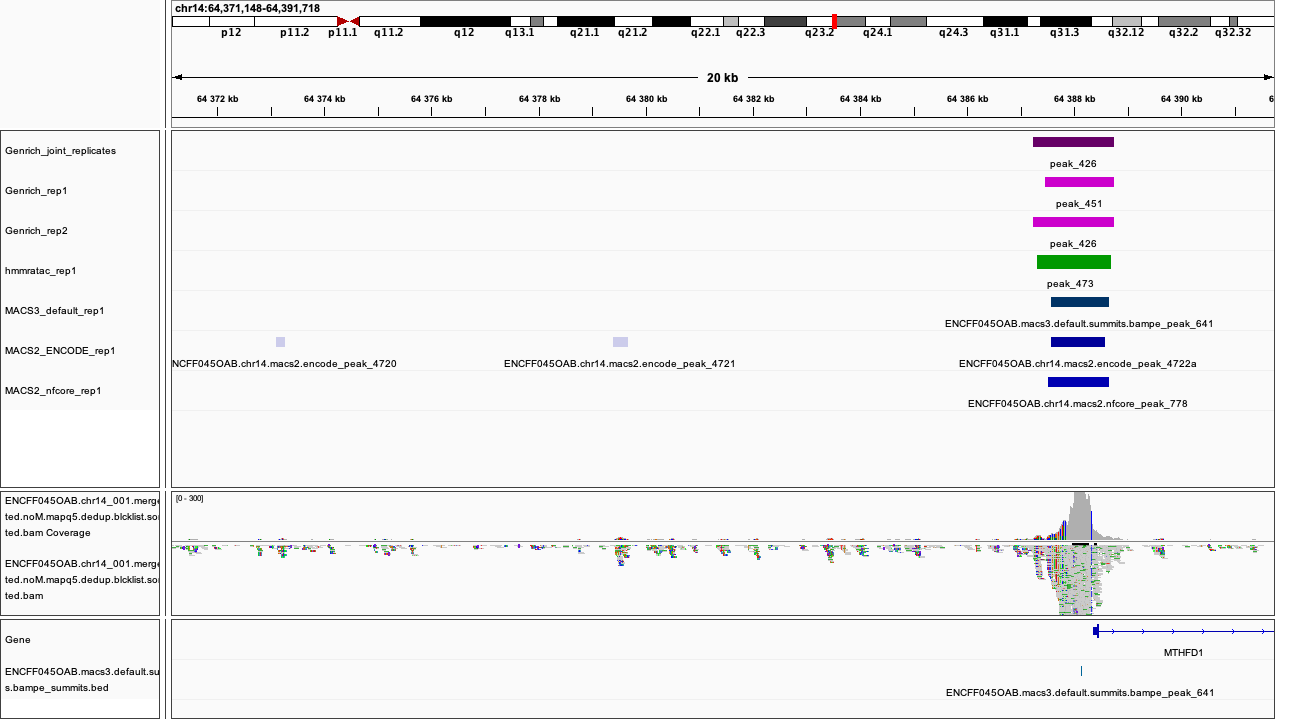Click the Genrich_rep1 peak_451 magenta bar
This screenshot has width=1292, height=719.
tap(1079, 182)
